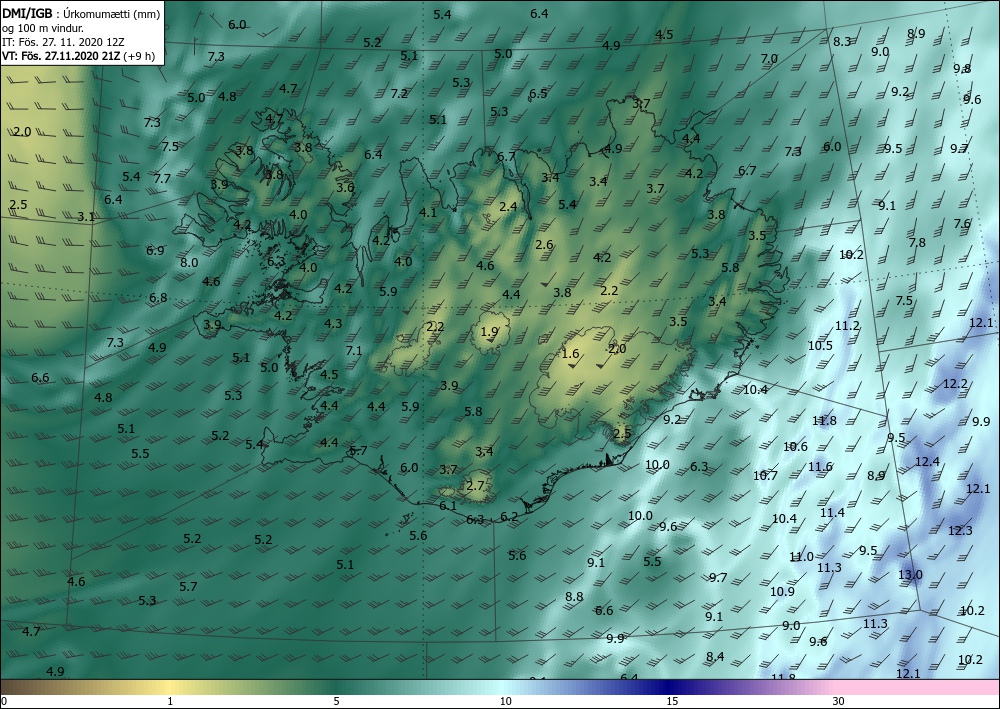Click the '30' label on the color scale
This screenshot has height=709, width=1000.
(x=839, y=701)
